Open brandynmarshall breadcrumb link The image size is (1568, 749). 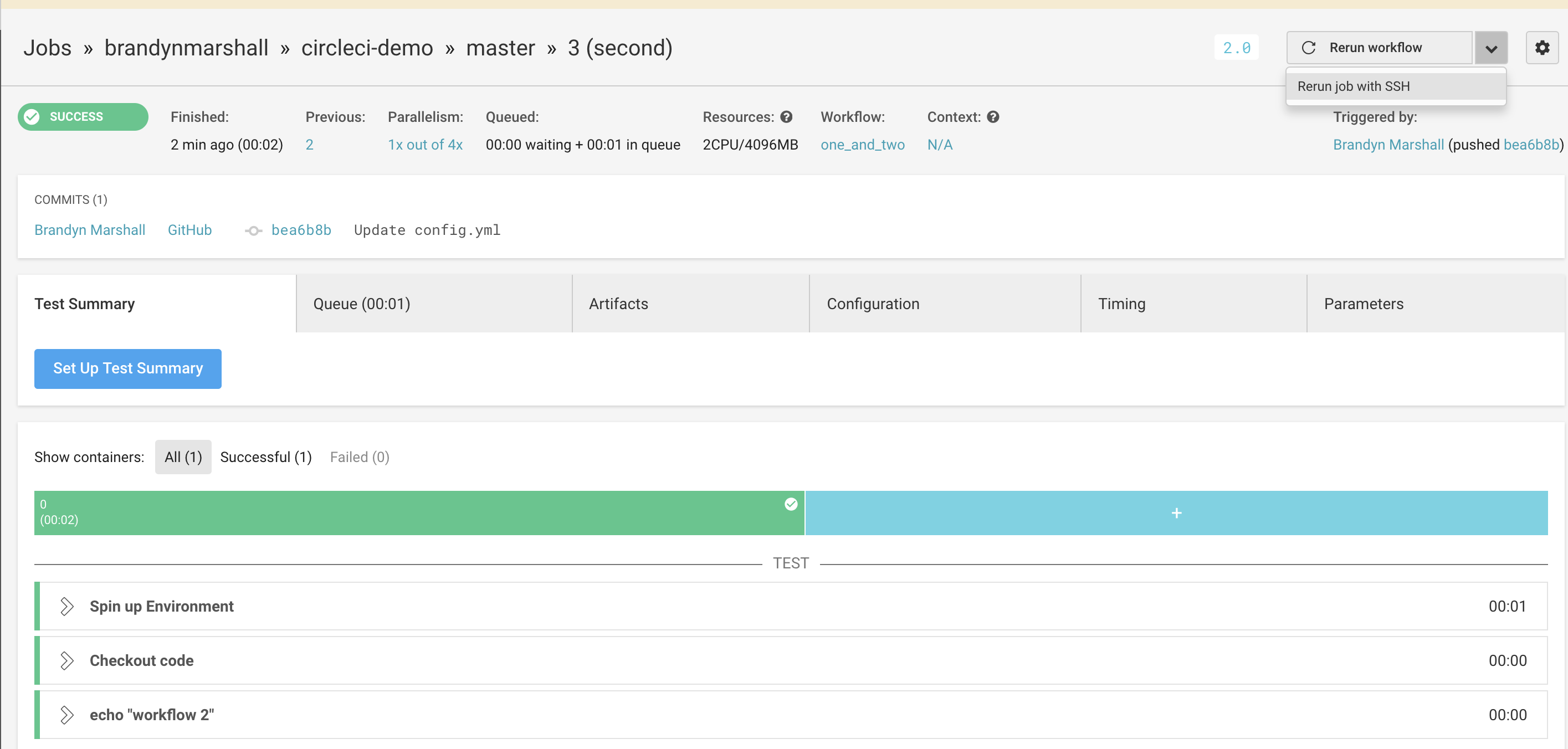(x=186, y=48)
